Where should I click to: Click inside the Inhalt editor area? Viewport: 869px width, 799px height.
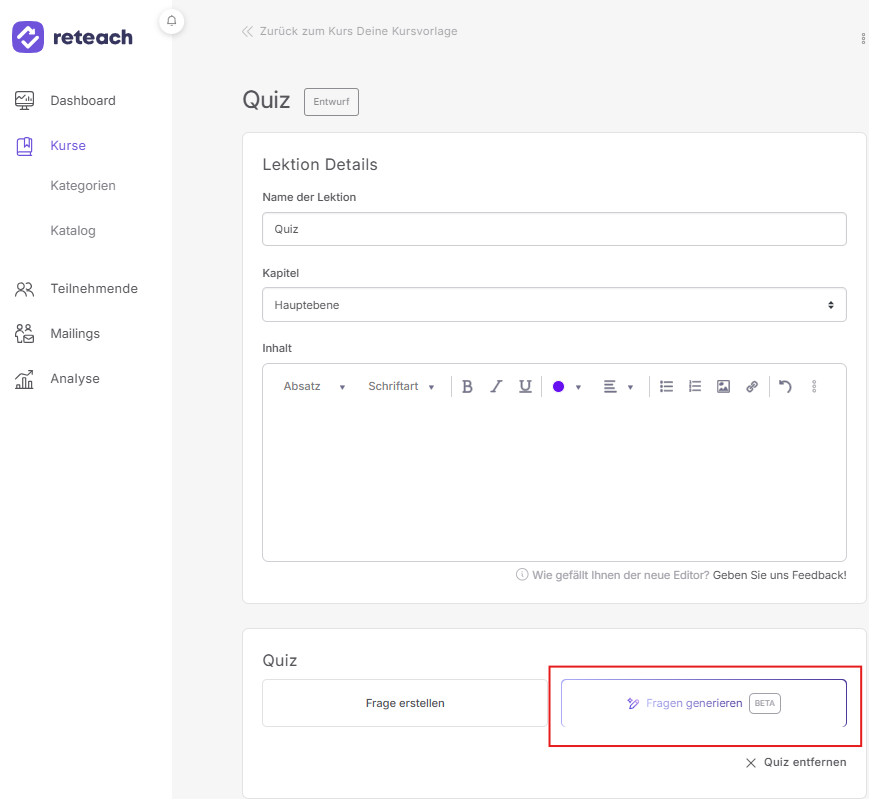pos(554,482)
